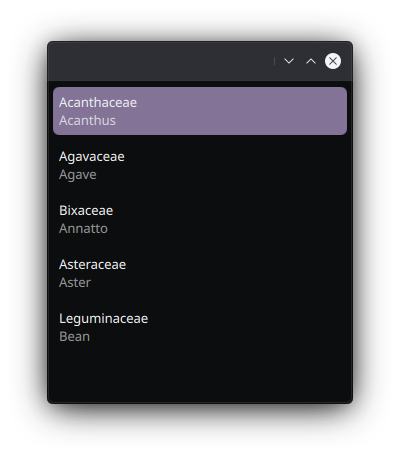Pick the Bixaceae family item
Image resolution: width=400 pixels, height=457 pixels.
[x=200, y=219]
